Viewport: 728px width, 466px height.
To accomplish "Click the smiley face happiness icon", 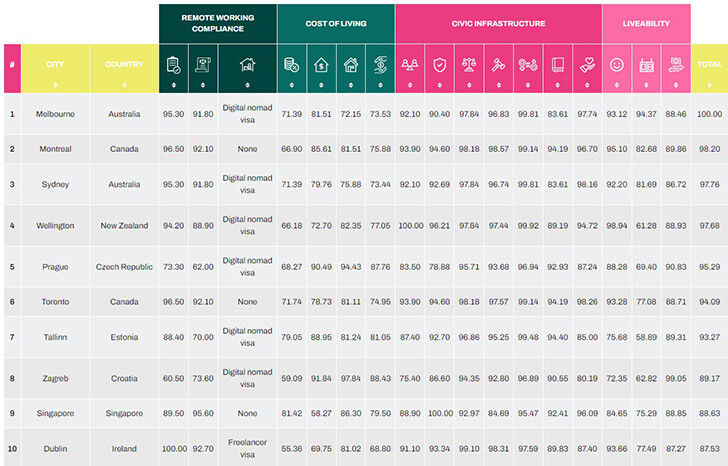I will [617, 66].
